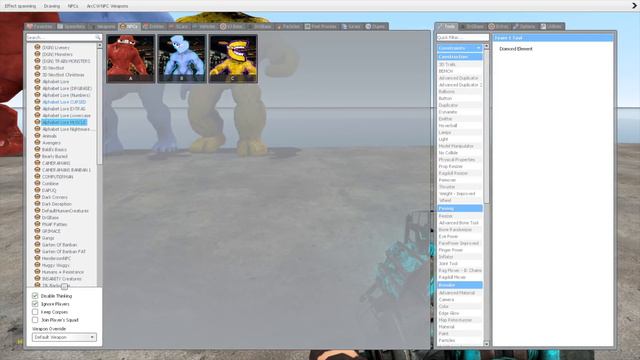The height and width of the screenshot is (360, 640).
Task: Open the NPCs tab in spawn menu
Action: (x=129, y=27)
